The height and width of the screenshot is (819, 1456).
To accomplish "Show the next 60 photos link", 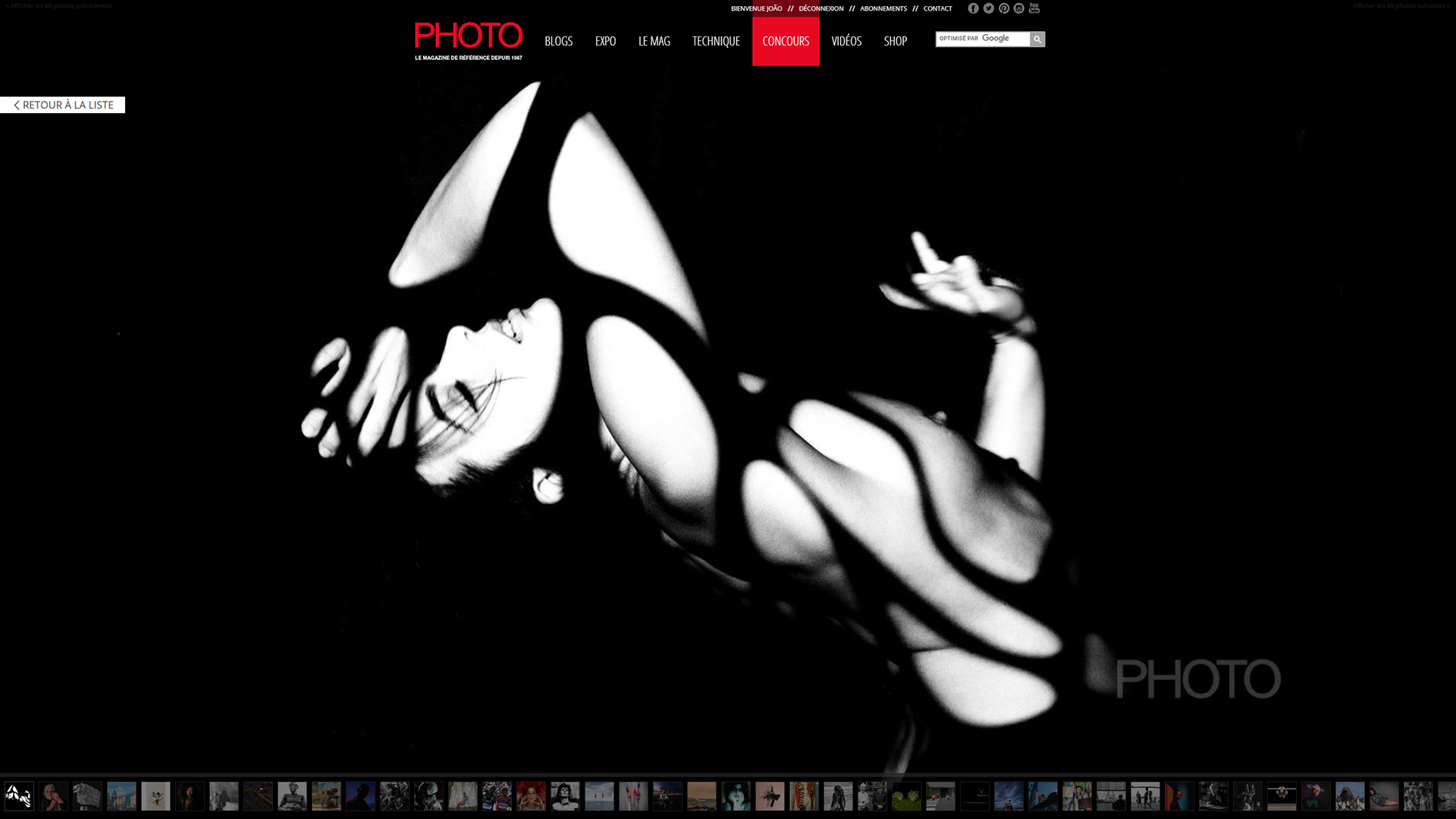I will tap(1400, 6).
